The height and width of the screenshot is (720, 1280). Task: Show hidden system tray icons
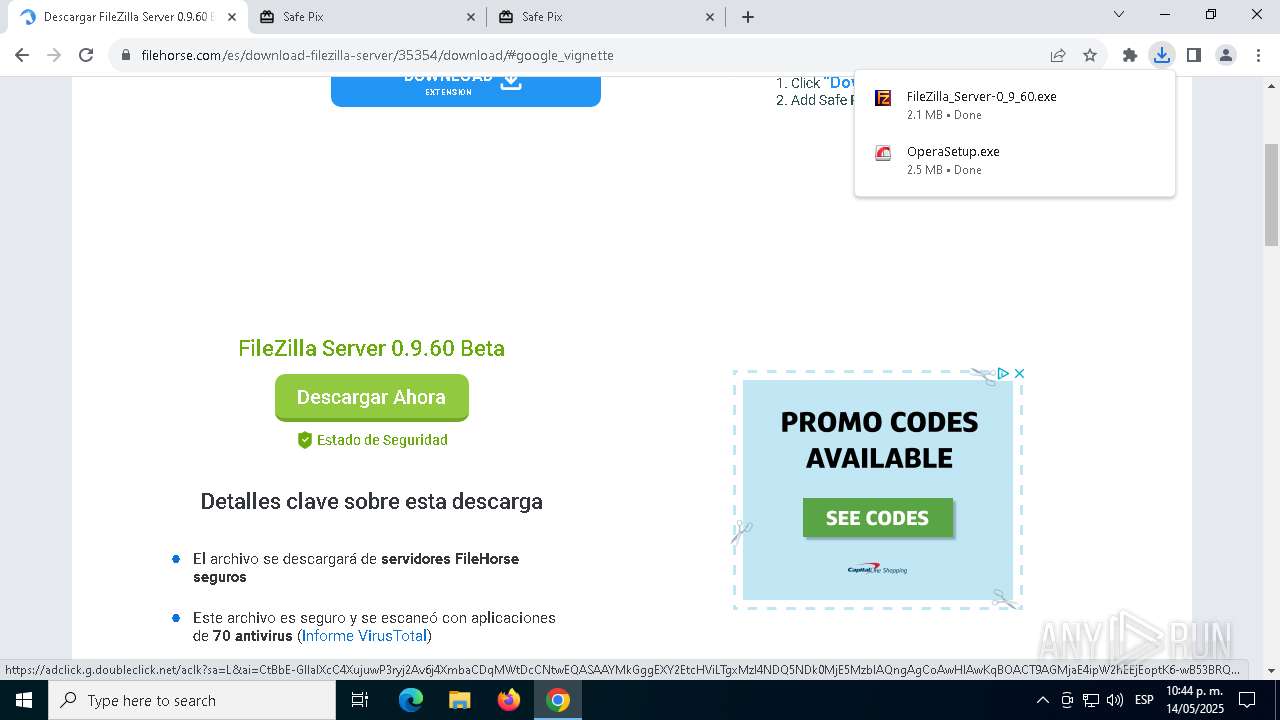point(1043,700)
